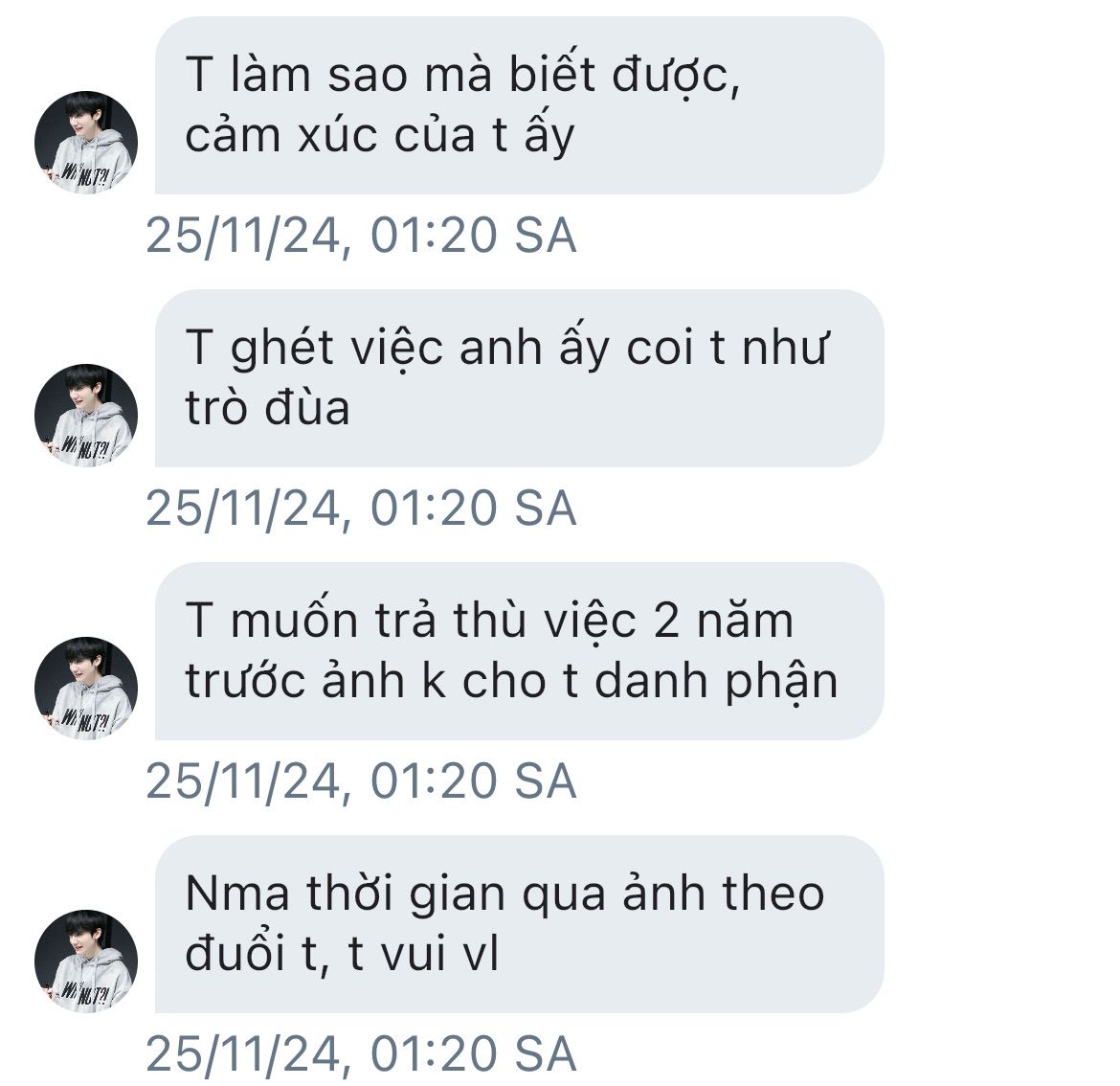Click the words 'danh phận' in third message
The height and width of the screenshot is (1086, 1120).
tap(716, 682)
